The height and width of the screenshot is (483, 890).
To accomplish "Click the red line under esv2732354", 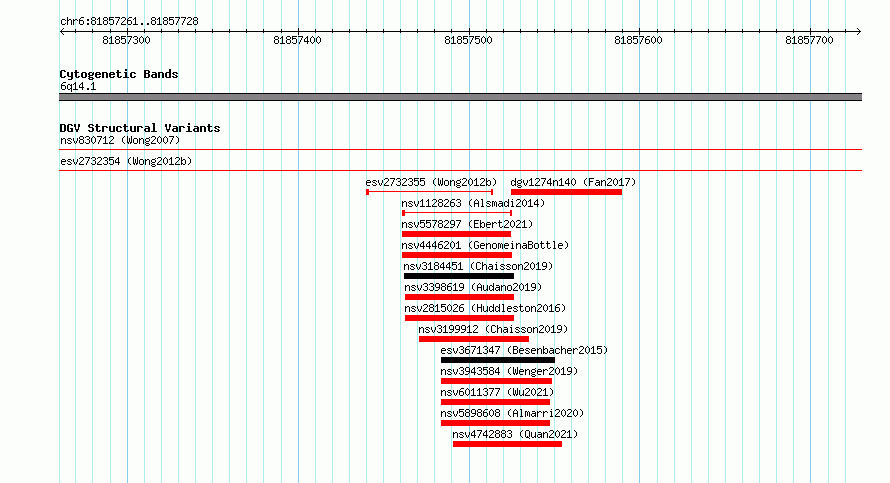I will coord(460,171).
